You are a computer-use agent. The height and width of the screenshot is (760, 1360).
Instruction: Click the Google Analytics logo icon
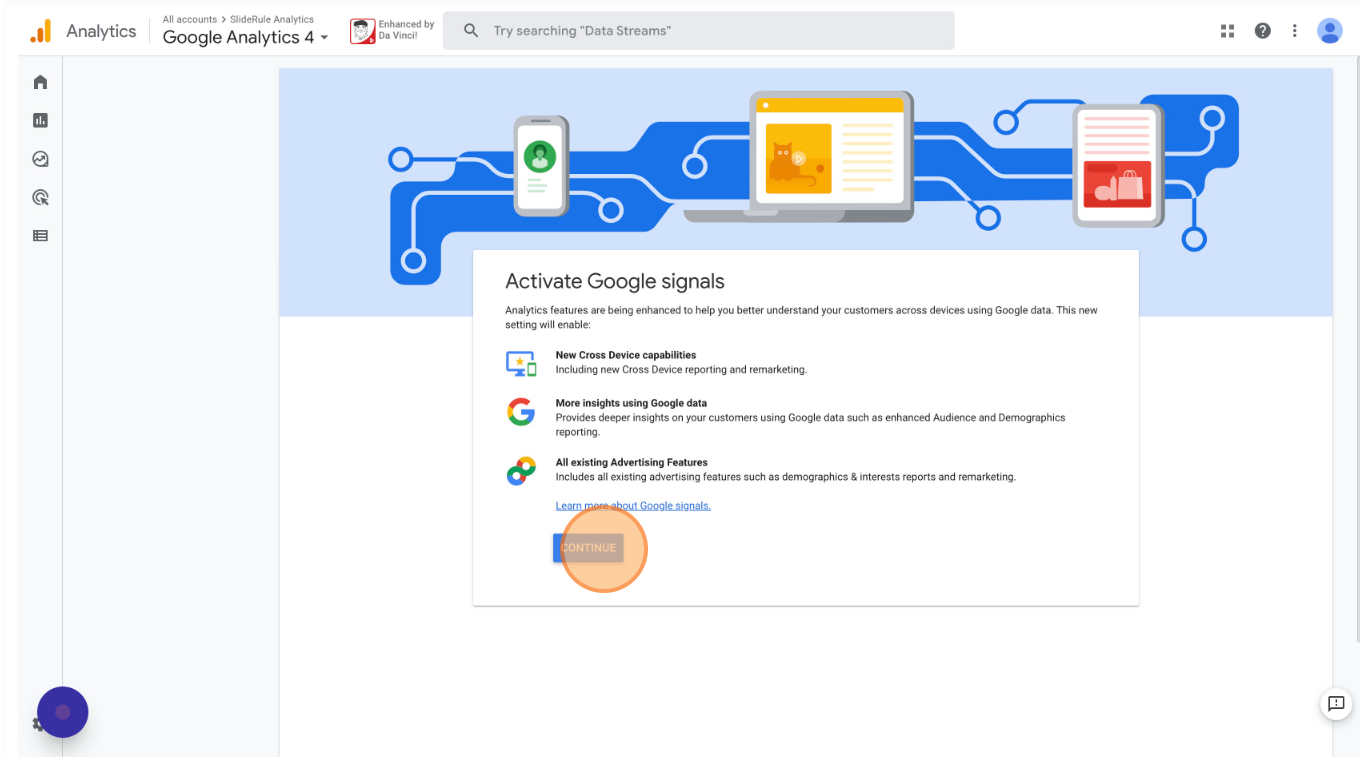point(40,31)
